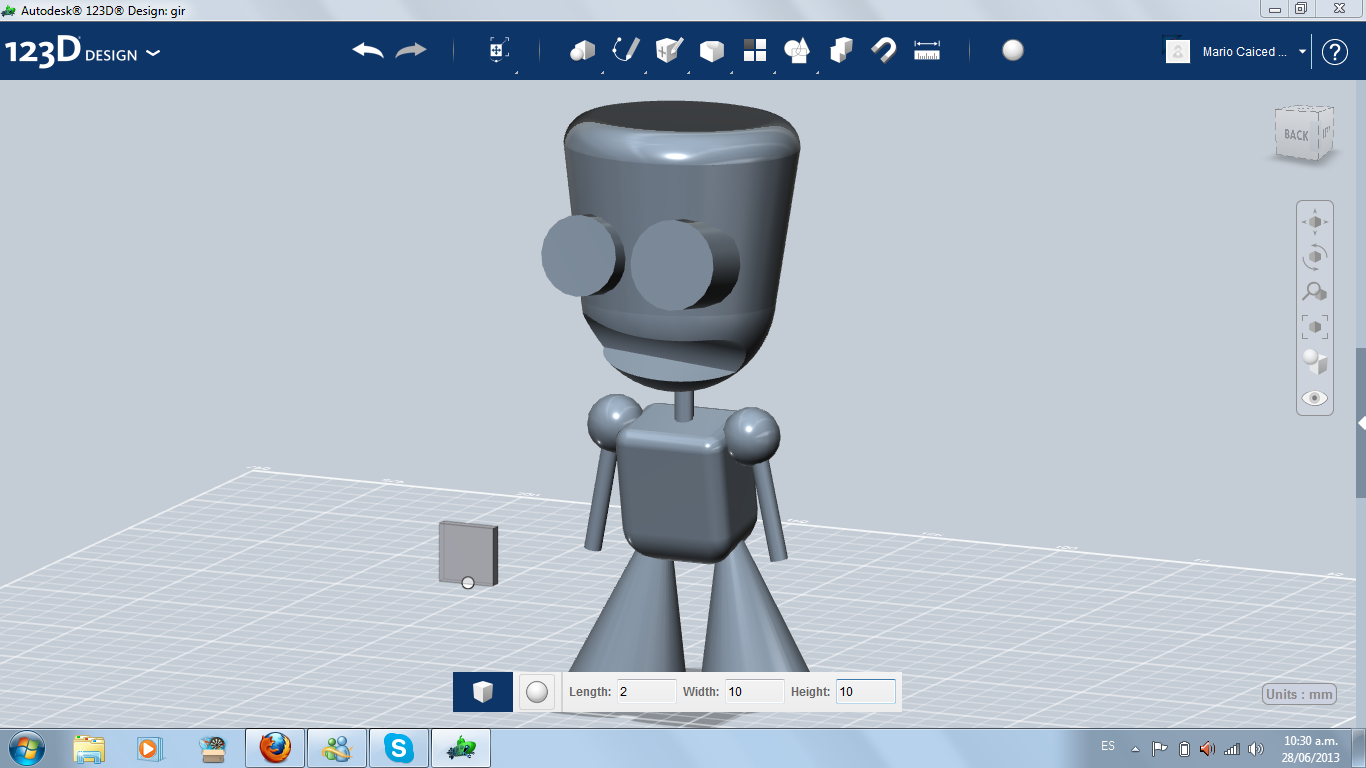Open the 123D Design application menu

[x=82, y=52]
